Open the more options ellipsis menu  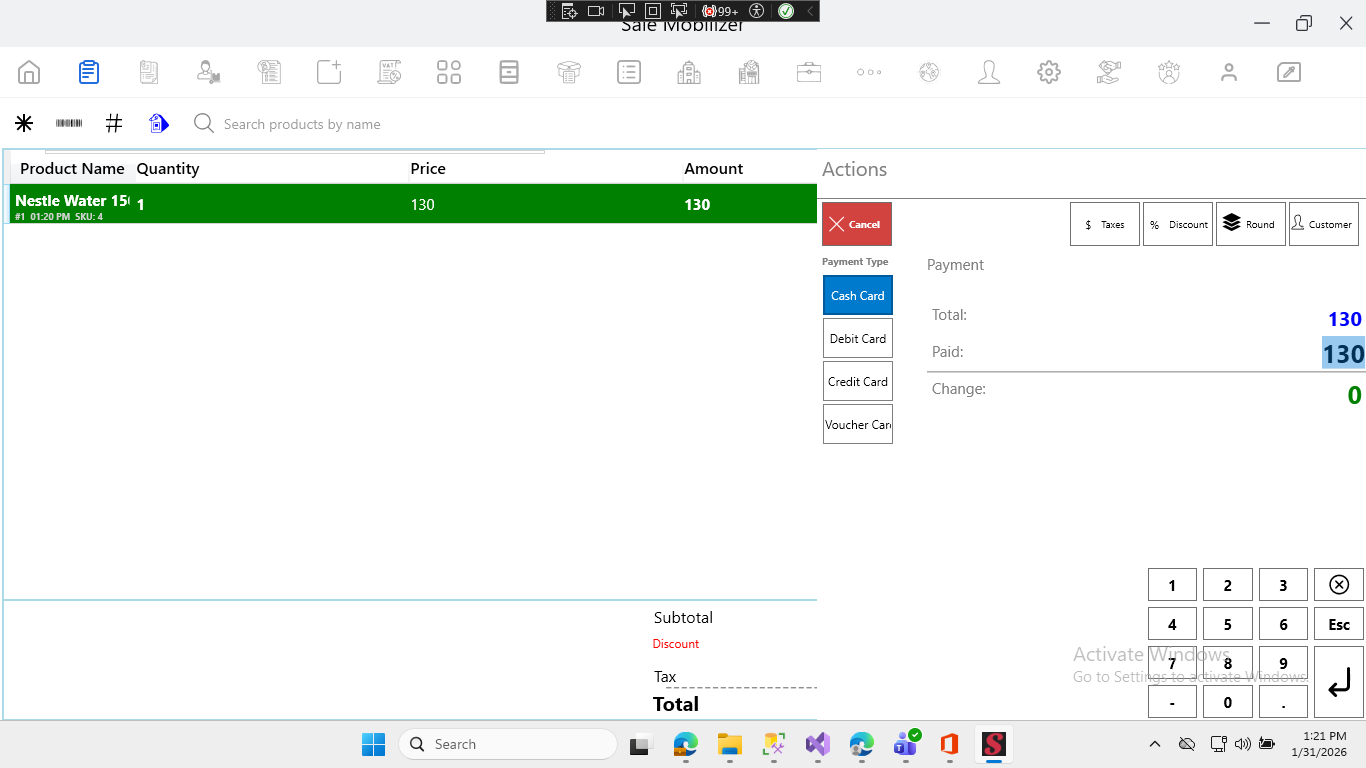868,72
